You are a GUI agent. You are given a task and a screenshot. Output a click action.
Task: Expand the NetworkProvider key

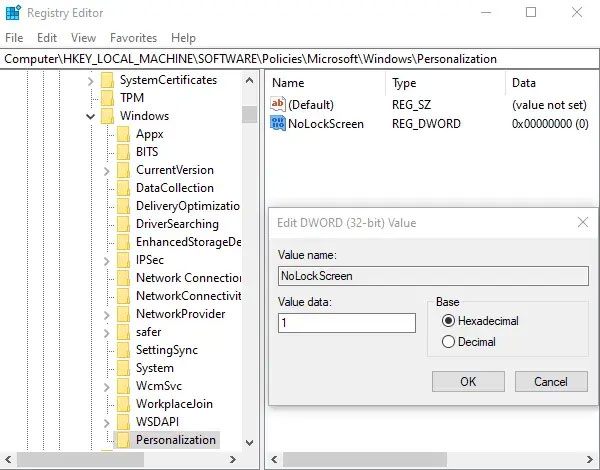pos(107,315)
